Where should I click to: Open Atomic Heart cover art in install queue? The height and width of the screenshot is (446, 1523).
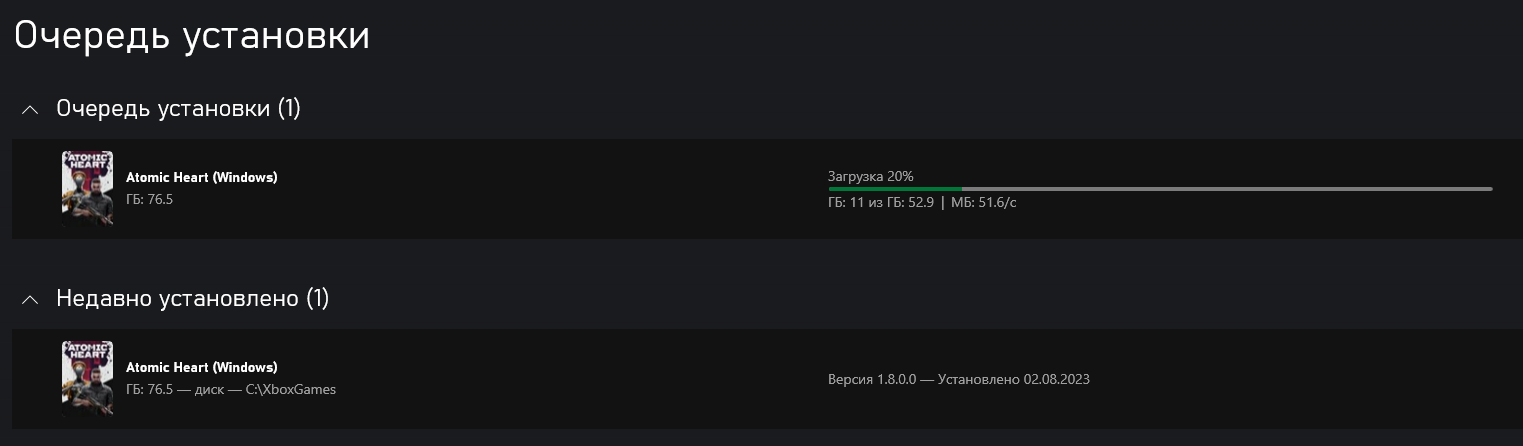(x=87, y=188)
